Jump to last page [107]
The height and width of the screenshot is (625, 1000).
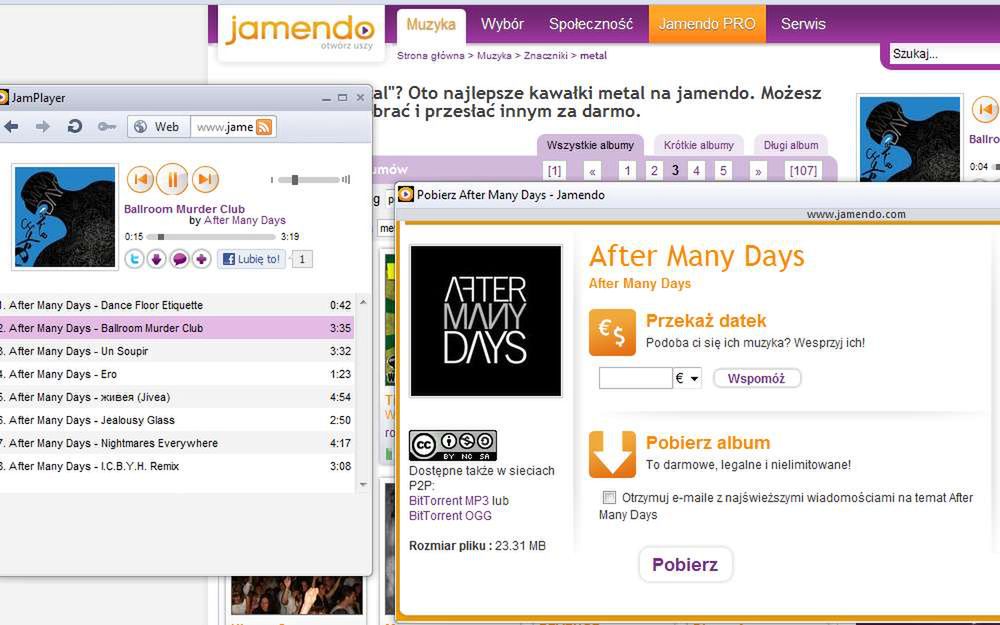(x=803, y=171)
